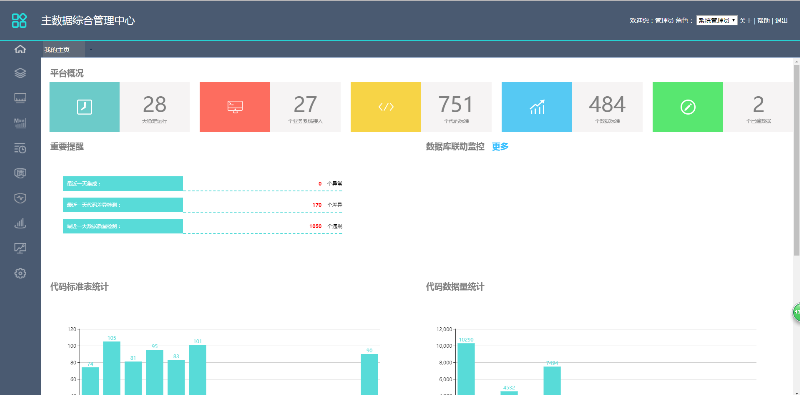Viewport: 800px width, 395px height.
Task: Click the page's vertical scrollbar thumb
Action: tap(796, 160)
